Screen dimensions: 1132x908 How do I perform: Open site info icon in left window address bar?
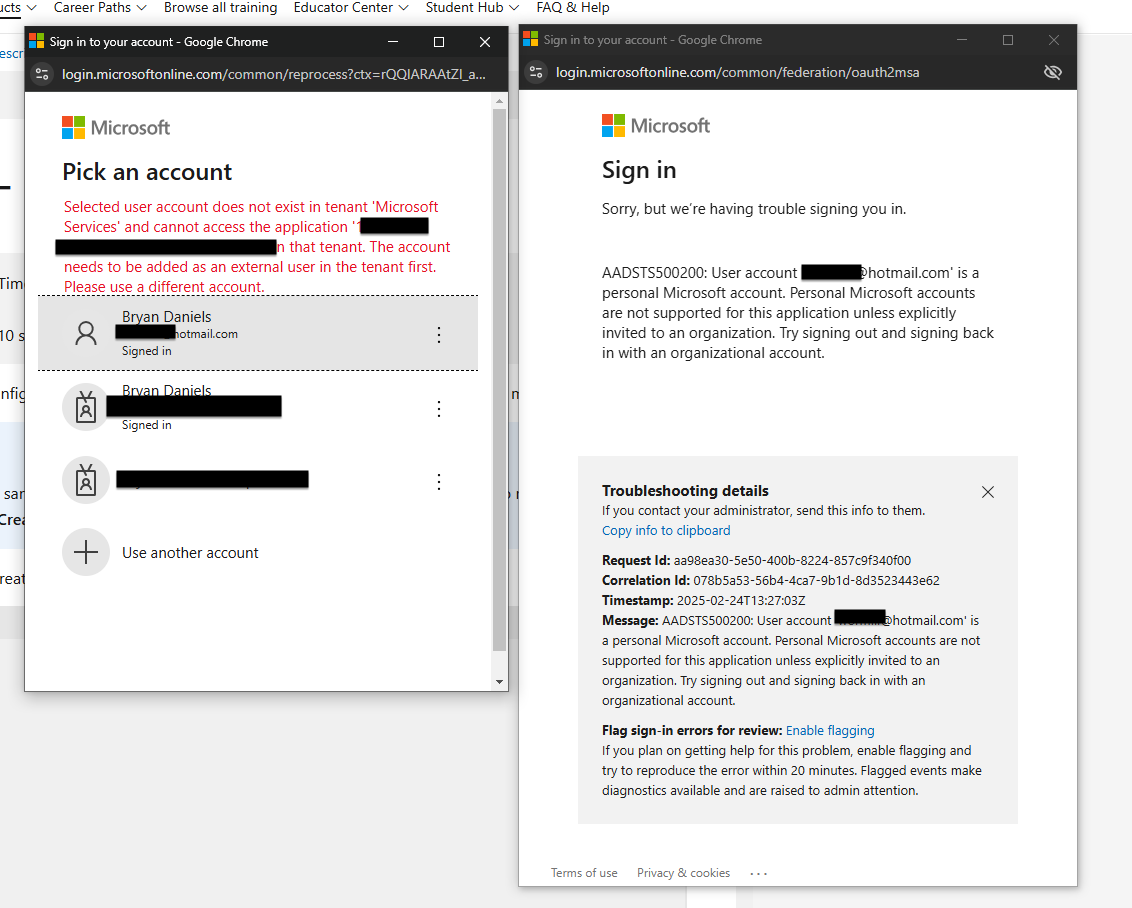click(x=42, y=74)
